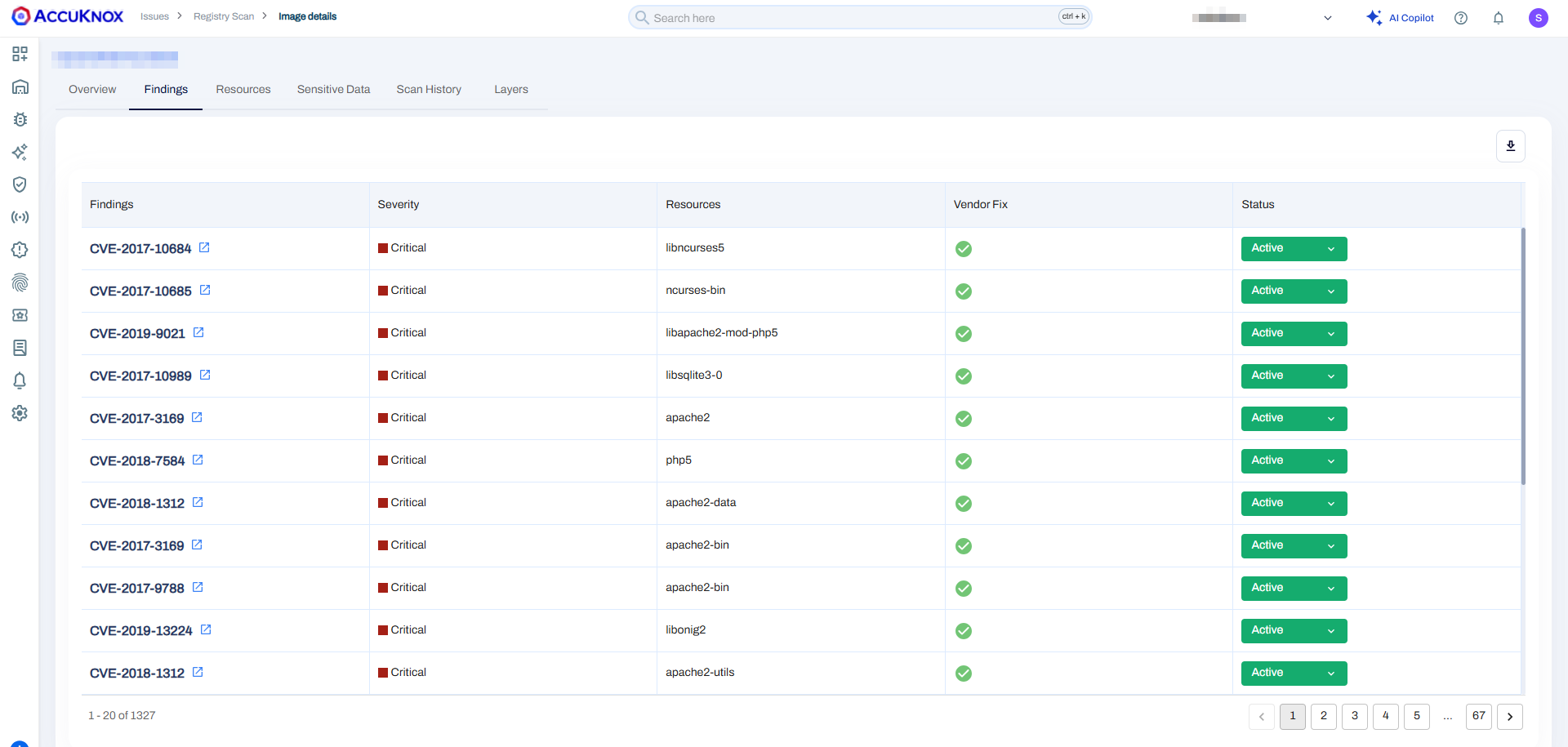Screen dimensions: 1568x747
Task: Open the Issues bug icon in the sidebar
Action: tap(20, 119)
